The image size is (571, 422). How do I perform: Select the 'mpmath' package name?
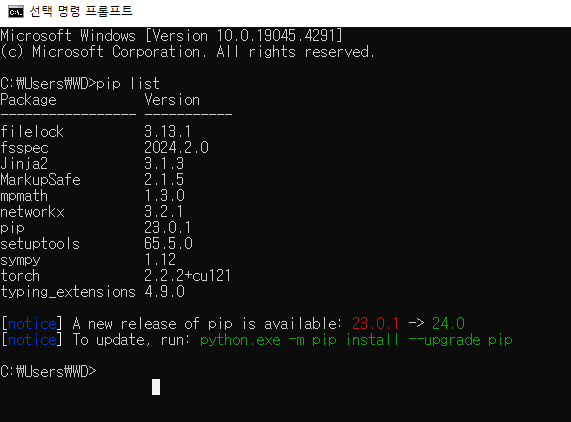tap(24, 196)
